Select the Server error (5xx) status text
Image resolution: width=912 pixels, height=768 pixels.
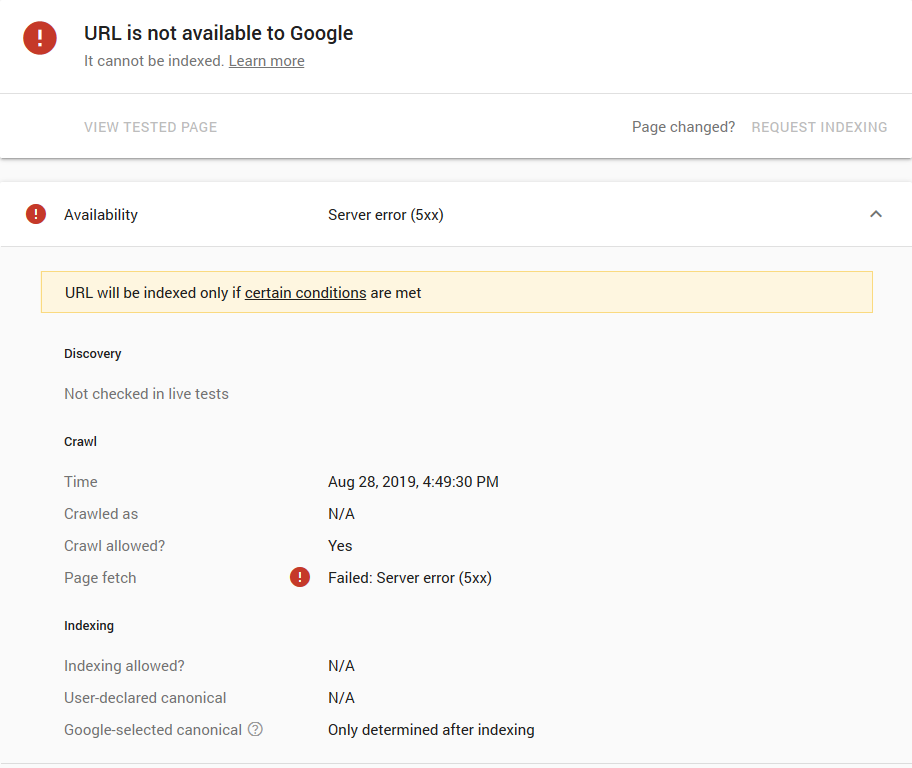(385, 214)
